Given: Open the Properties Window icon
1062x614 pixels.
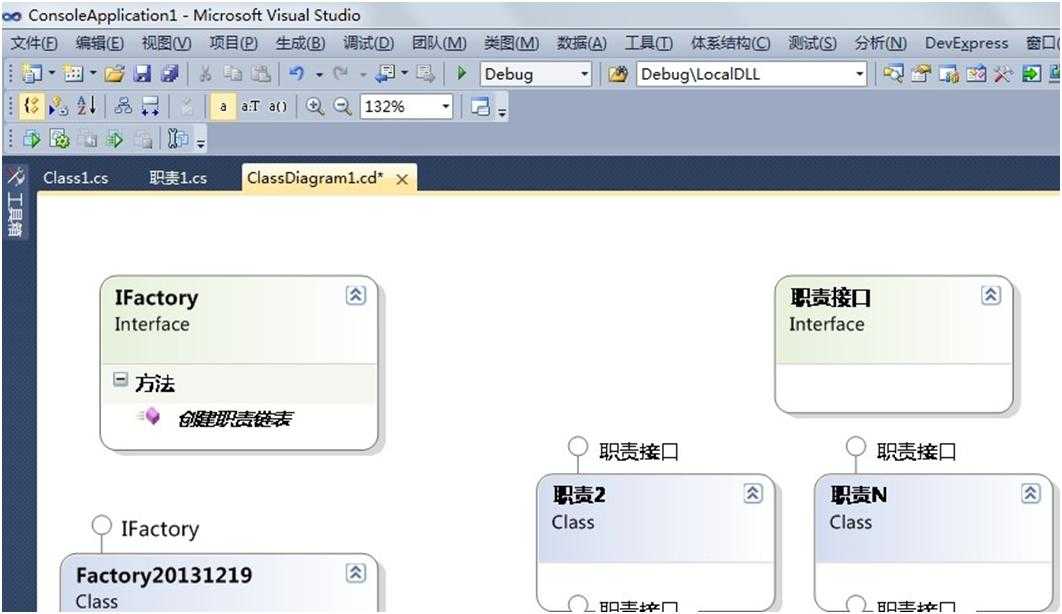Looking at the screenshot, I should click(920, 73).
